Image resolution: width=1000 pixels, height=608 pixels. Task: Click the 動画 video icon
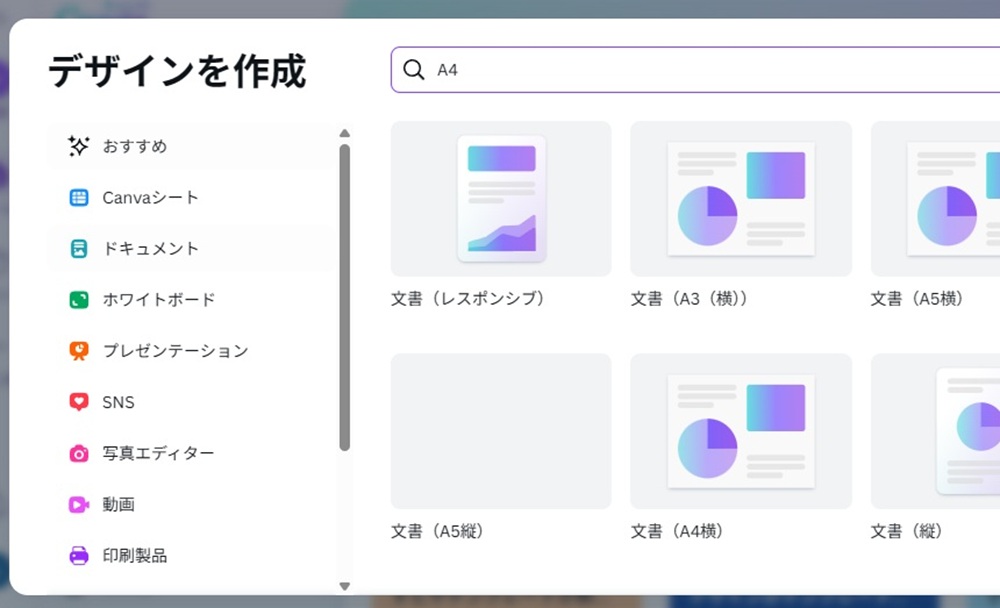pos(79,505)
